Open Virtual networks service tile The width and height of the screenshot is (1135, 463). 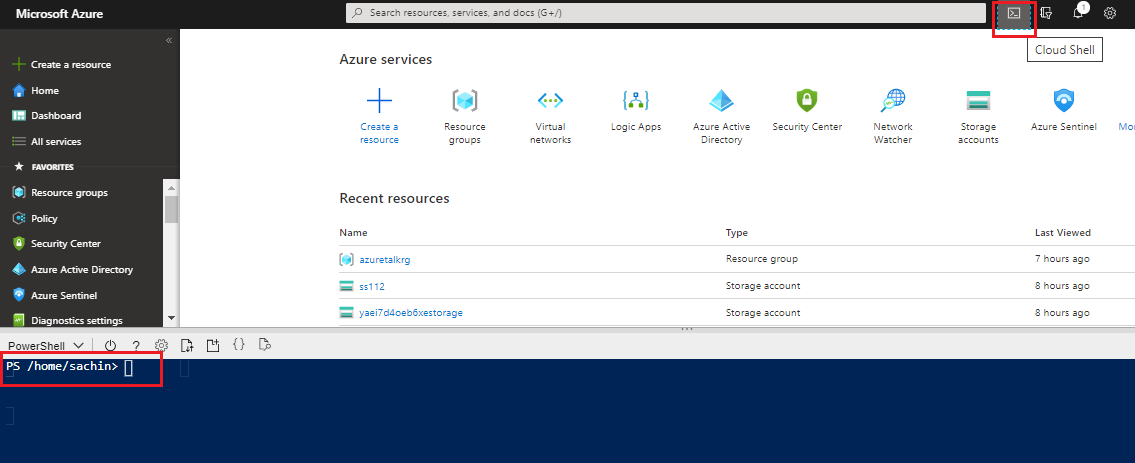(550, 116)
